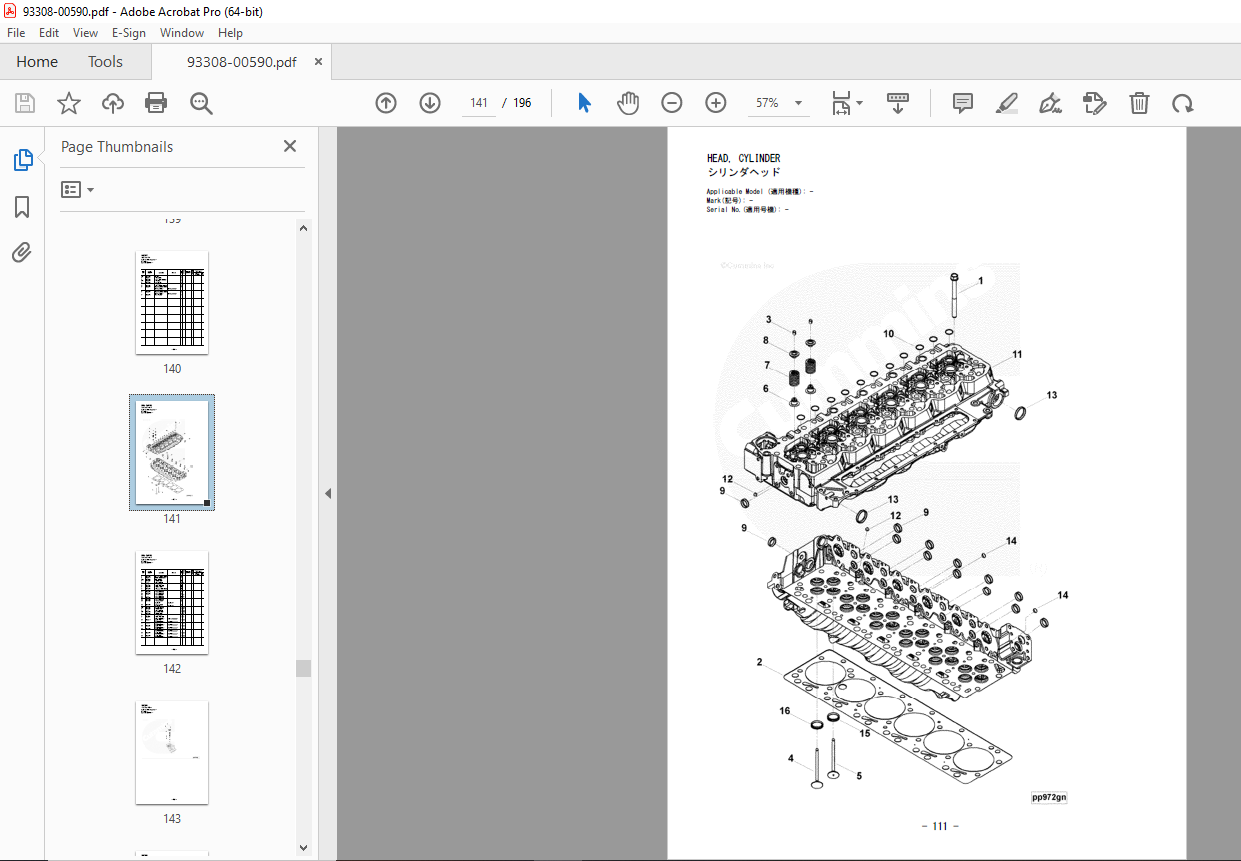Click thumbnail panel scroll up arrow
Image resolution: width=1241 pixels, height=861 pixels.
pos(304,227)
